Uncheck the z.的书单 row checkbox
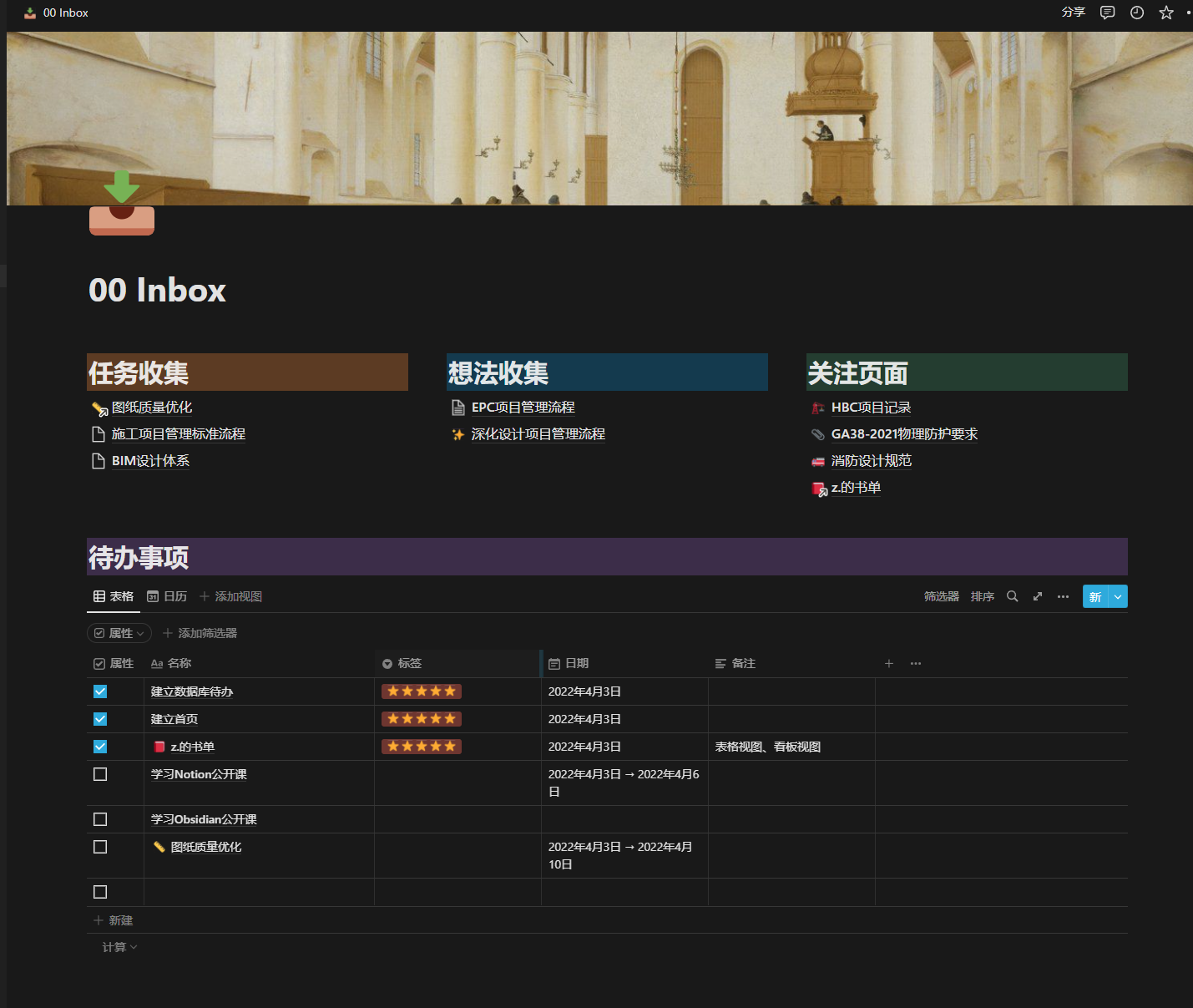This screenshot has width=1193, height=1008. pos(100,747)
